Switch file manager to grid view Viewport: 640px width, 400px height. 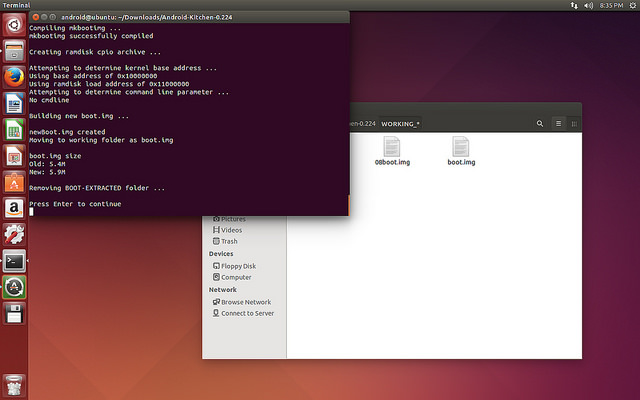point(573,124)
